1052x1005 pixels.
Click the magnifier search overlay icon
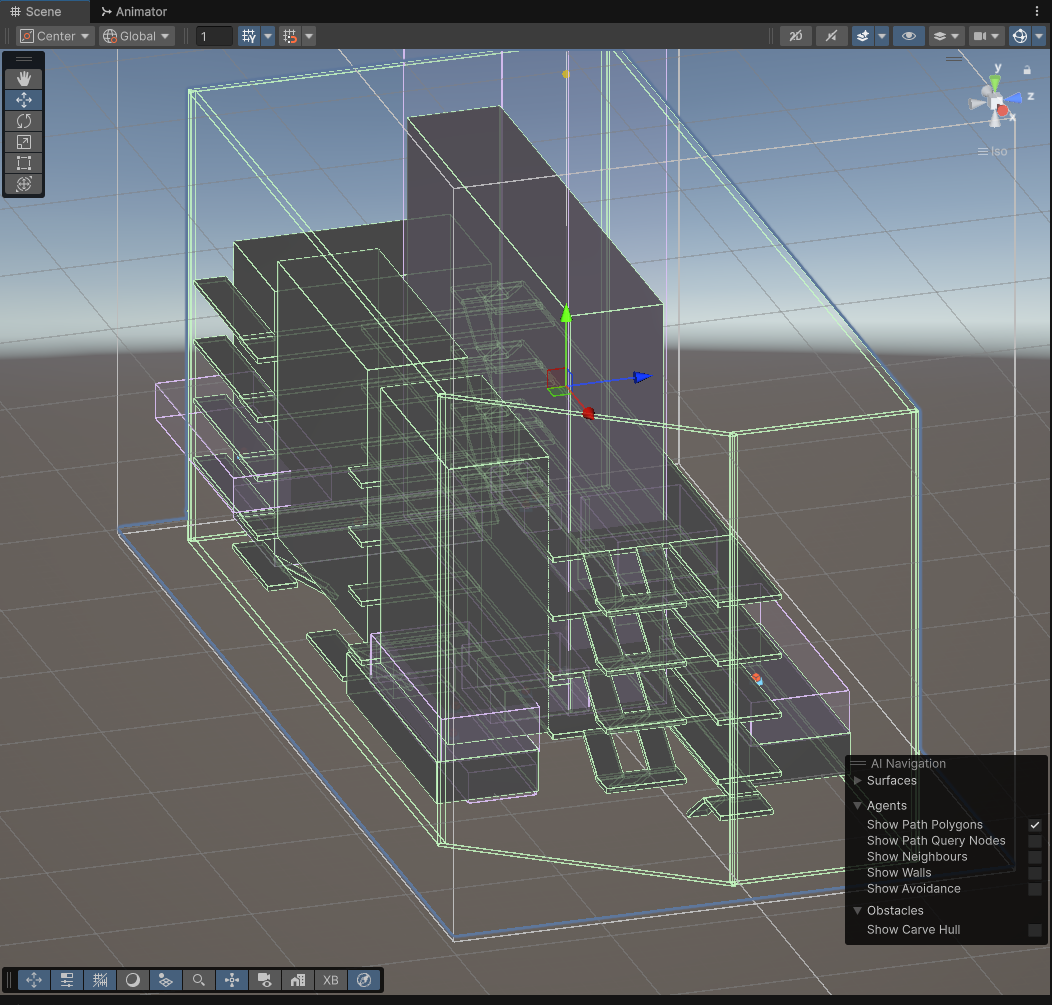pyautogui.click(x=199, y=980)
